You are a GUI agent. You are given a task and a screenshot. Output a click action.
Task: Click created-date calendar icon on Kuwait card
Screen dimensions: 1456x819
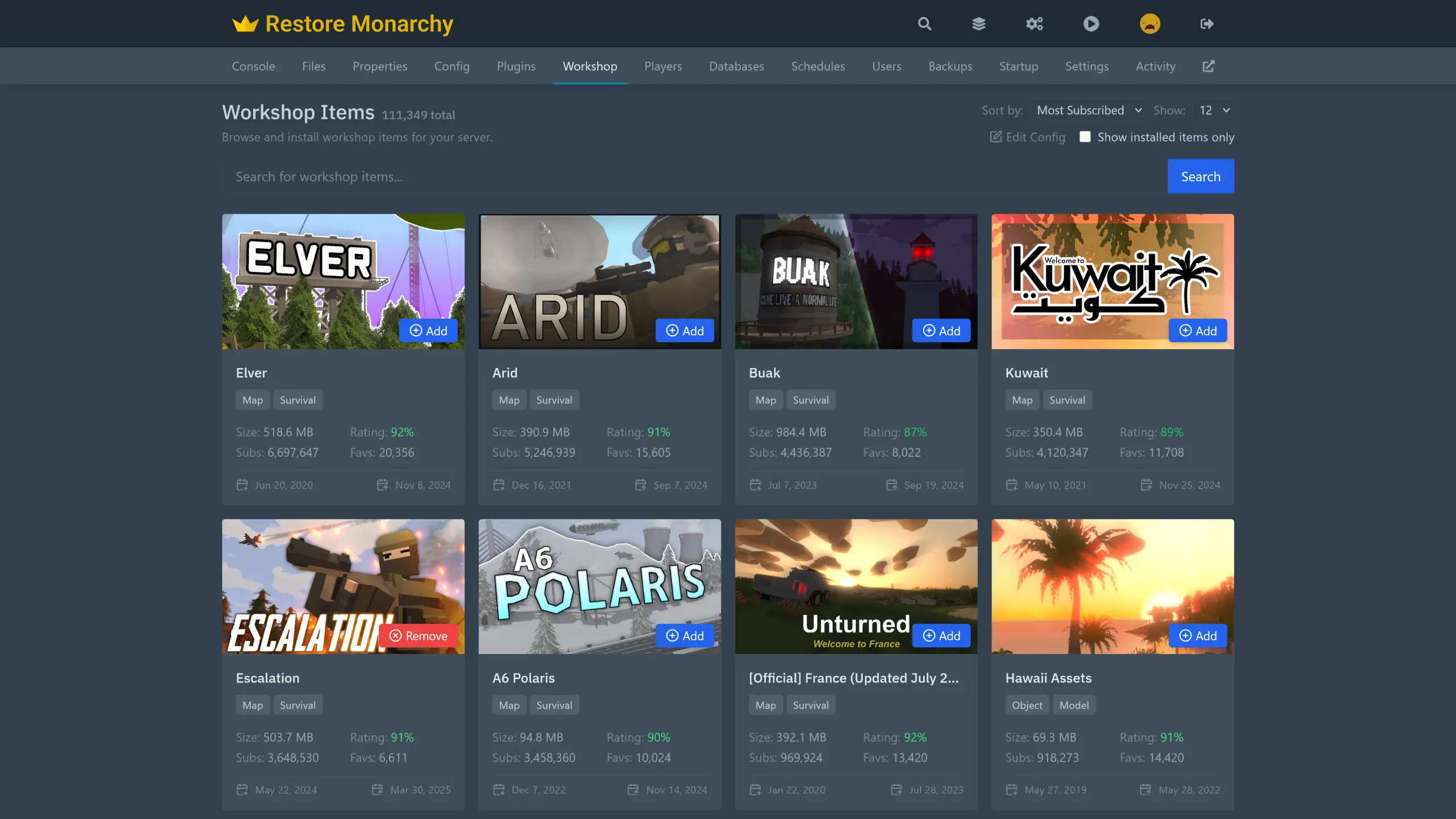[1012, 485]
